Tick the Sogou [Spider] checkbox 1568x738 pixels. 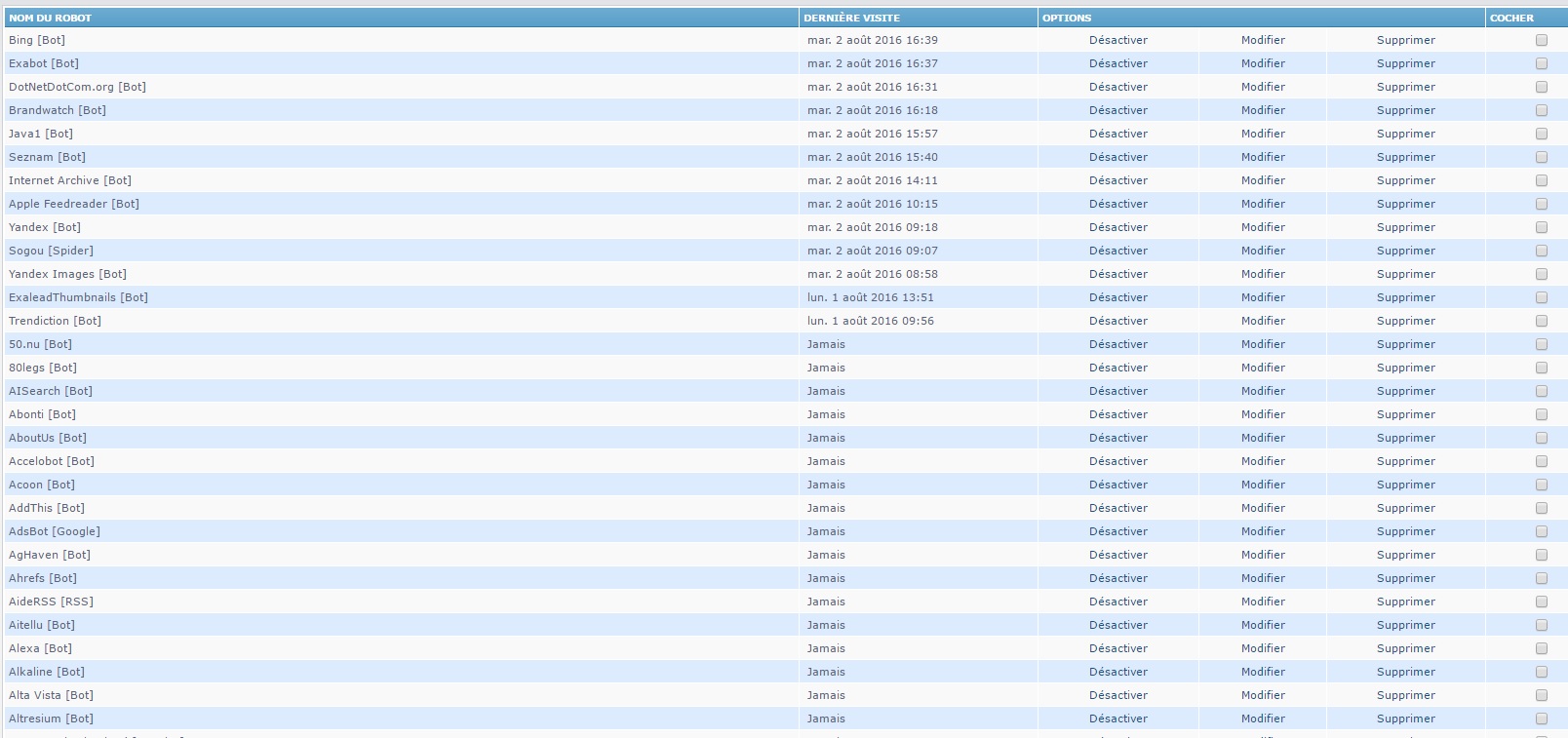click(1542, 251)
